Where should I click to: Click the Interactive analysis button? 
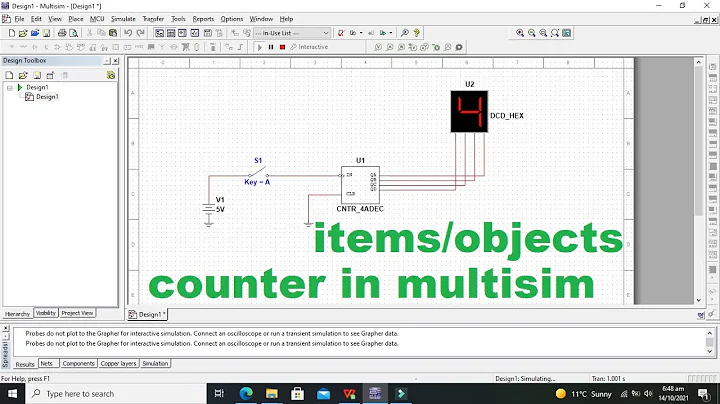click(x=309, y=47)
